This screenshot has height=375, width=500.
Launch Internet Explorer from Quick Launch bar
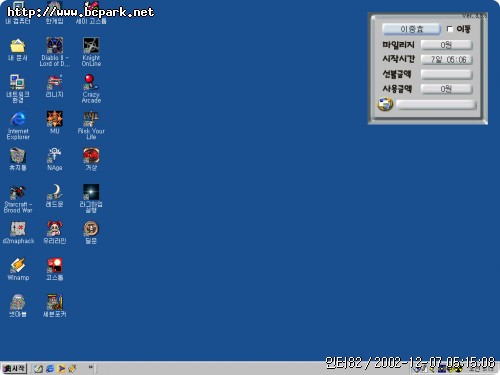coord(50,368)
